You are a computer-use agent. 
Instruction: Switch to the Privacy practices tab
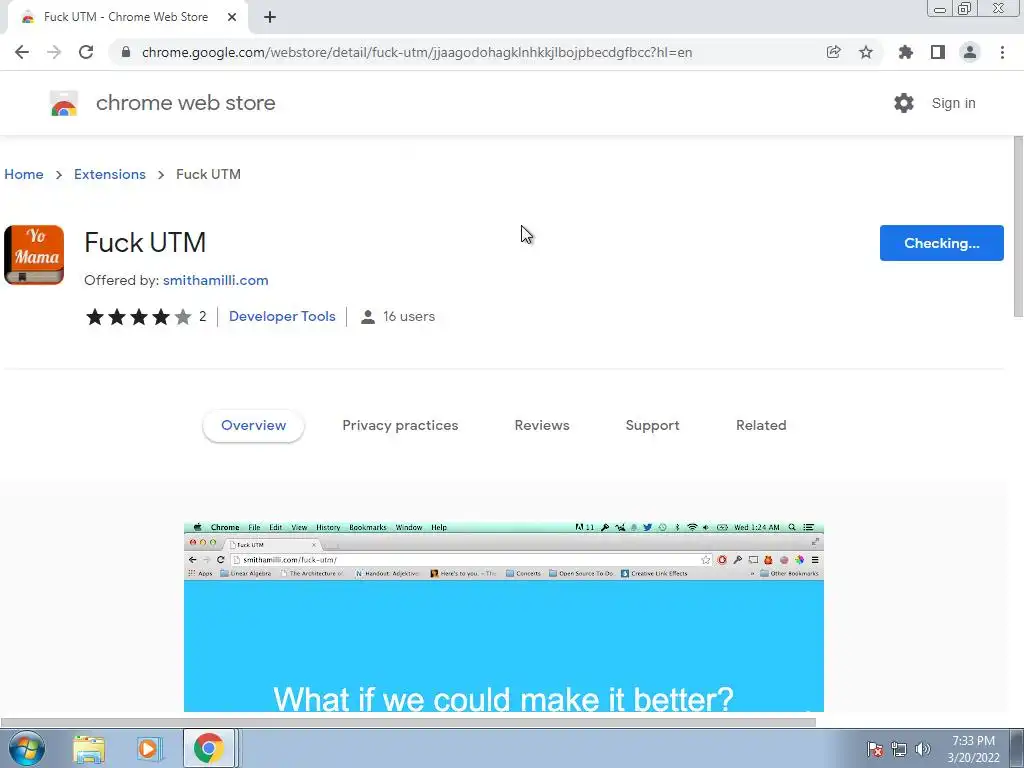pos(400,425)
